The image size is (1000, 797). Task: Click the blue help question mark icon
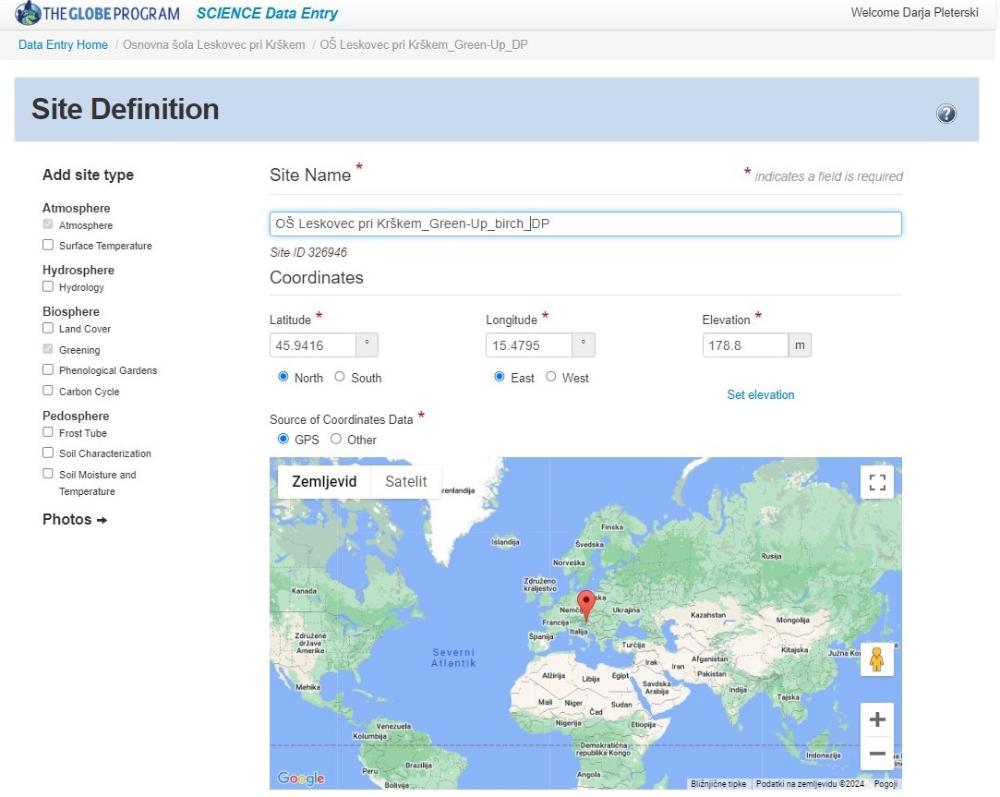coord(944,114)
